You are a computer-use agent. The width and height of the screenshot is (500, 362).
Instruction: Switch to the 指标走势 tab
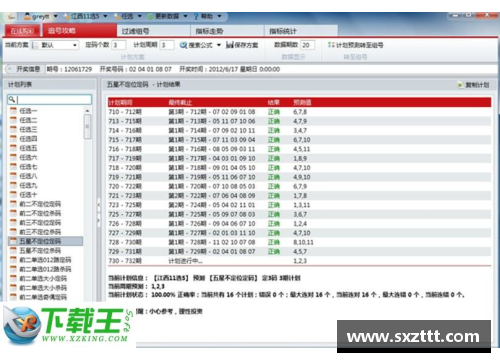pyautogui.click(x=227, y=31)
